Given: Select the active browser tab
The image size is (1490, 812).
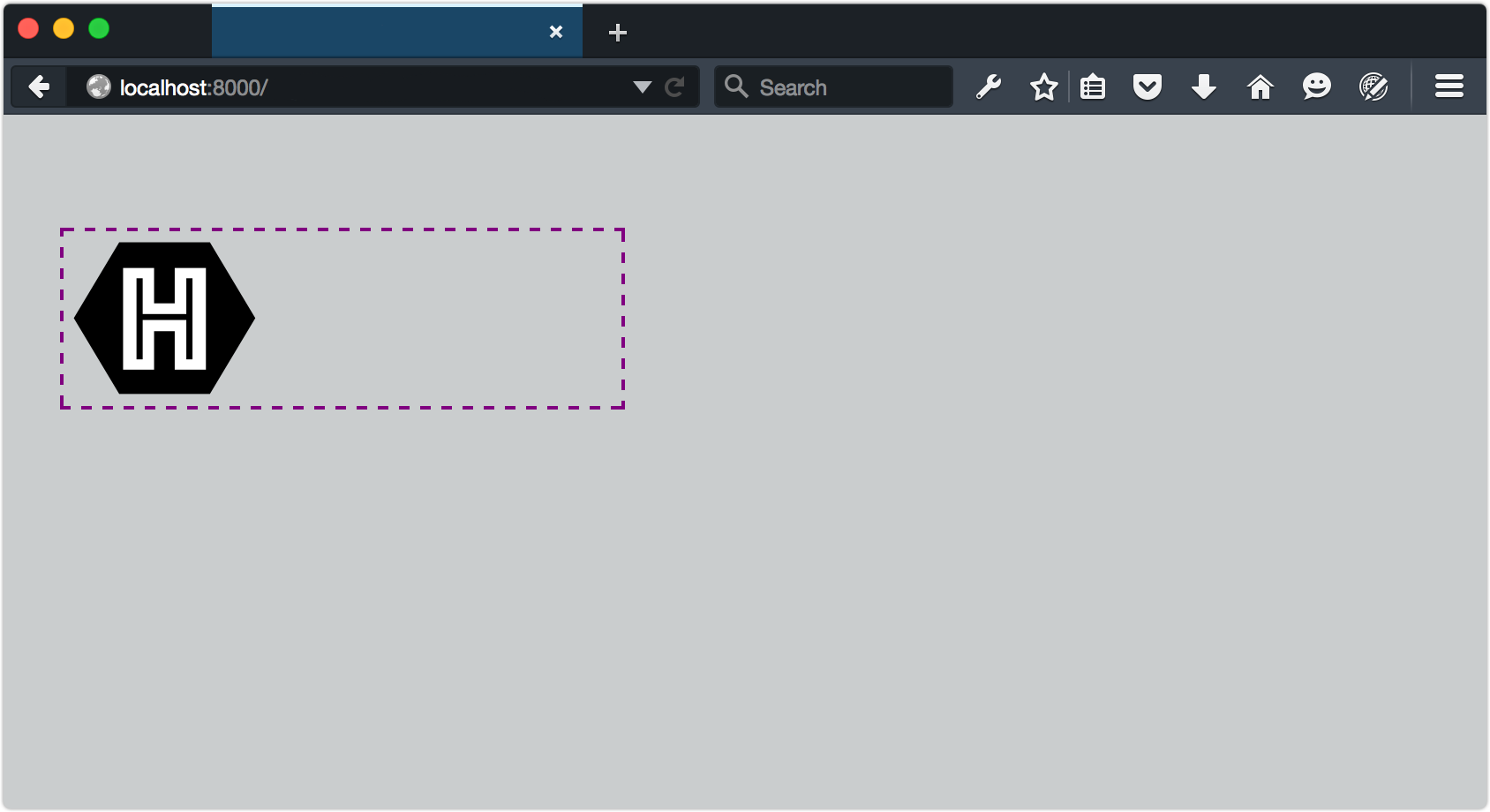Looking at the screenshot, I should (396, 32).
